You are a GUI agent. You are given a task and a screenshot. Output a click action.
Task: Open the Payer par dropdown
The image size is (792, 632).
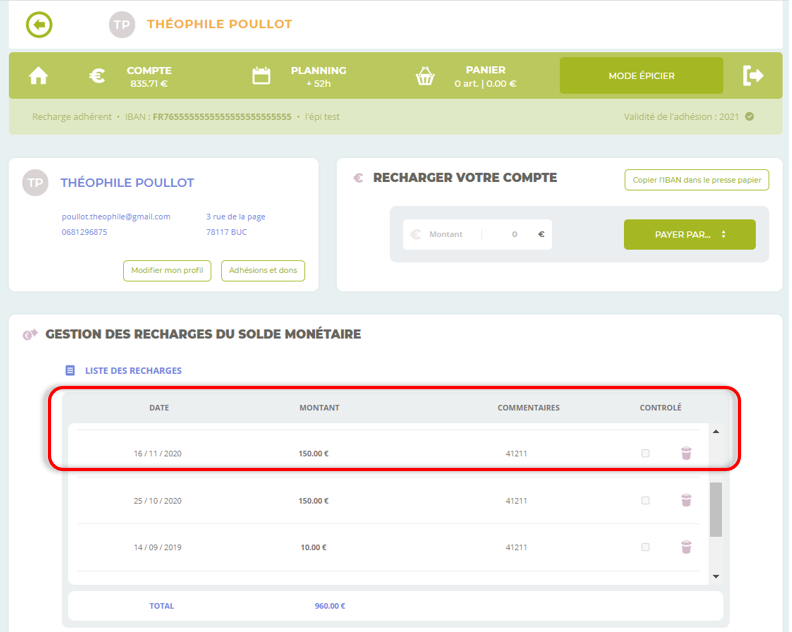pyautogui.click(x=689, y=235)
